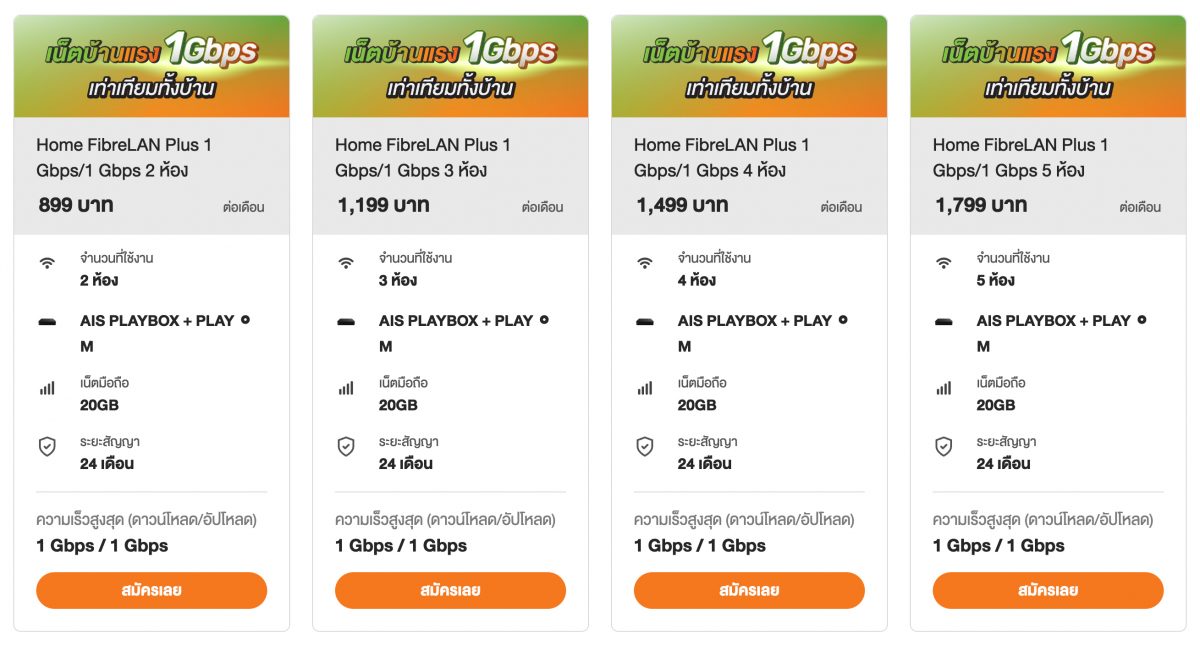Click the shield icon in the 3-room plan
This screenshot has height=646, width=1200.
pos(346,447)
